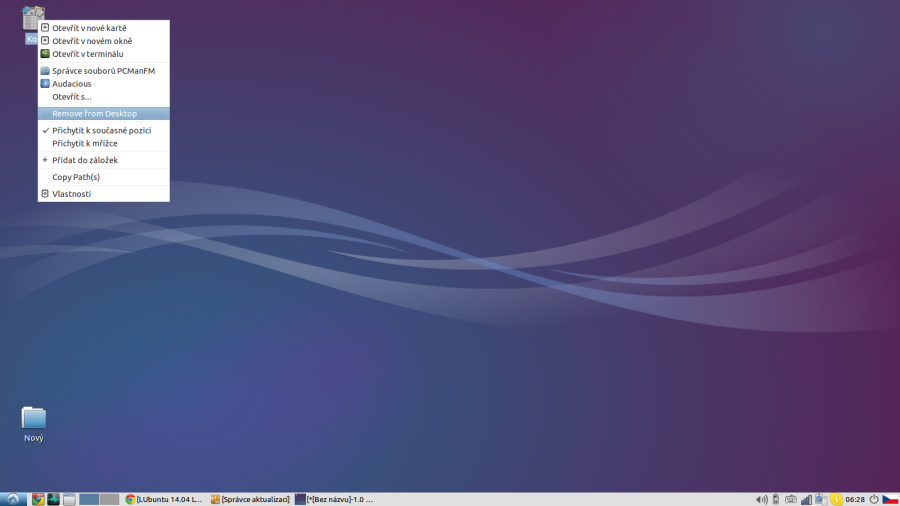Open the power logout button in panel
The image size is (900, 506).
tap(874, 500)
